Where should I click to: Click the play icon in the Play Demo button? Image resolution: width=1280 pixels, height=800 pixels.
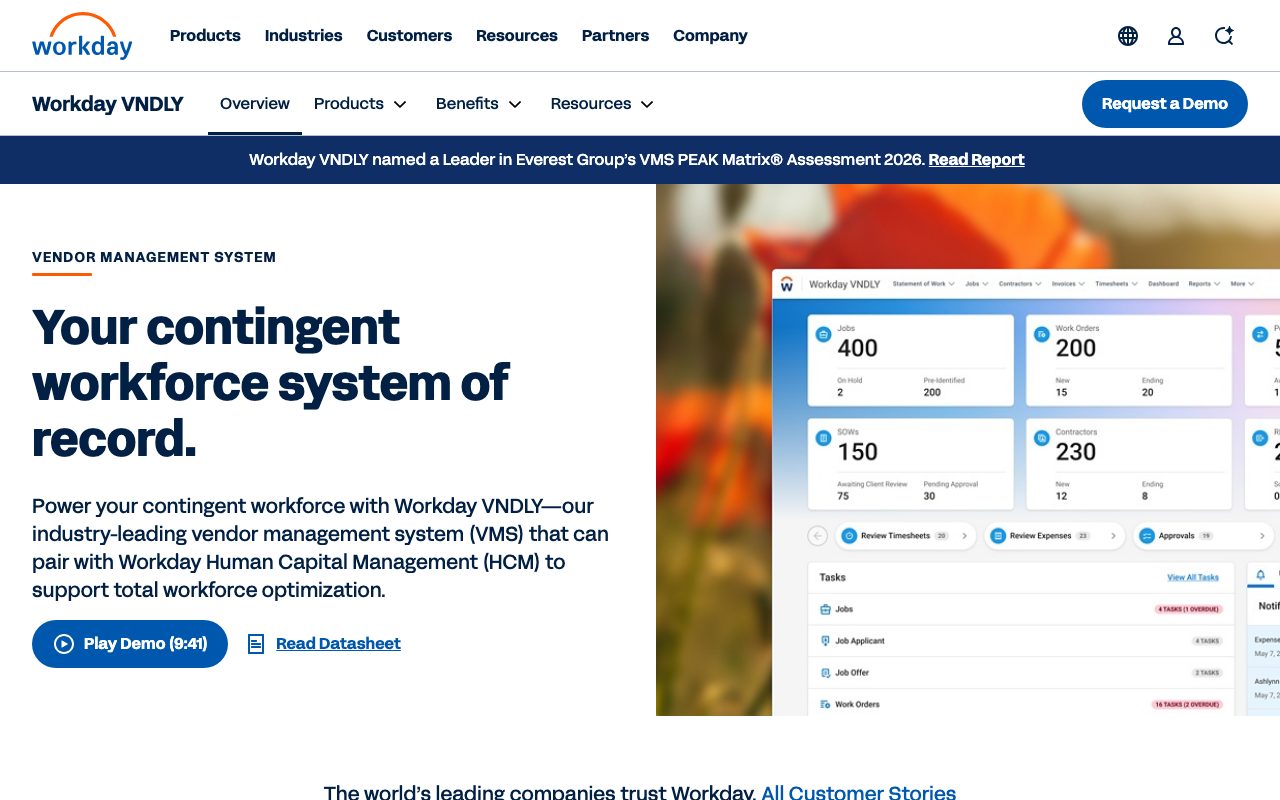tap(64, 644)
